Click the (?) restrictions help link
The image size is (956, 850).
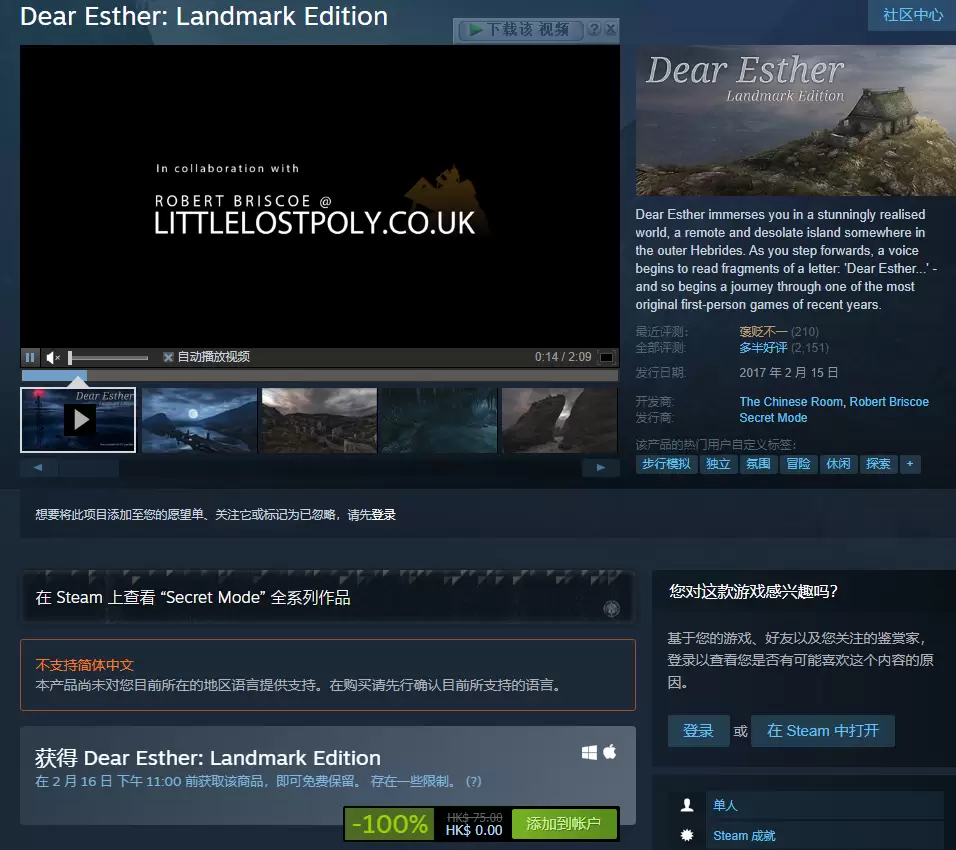click(x=473, y=781)
